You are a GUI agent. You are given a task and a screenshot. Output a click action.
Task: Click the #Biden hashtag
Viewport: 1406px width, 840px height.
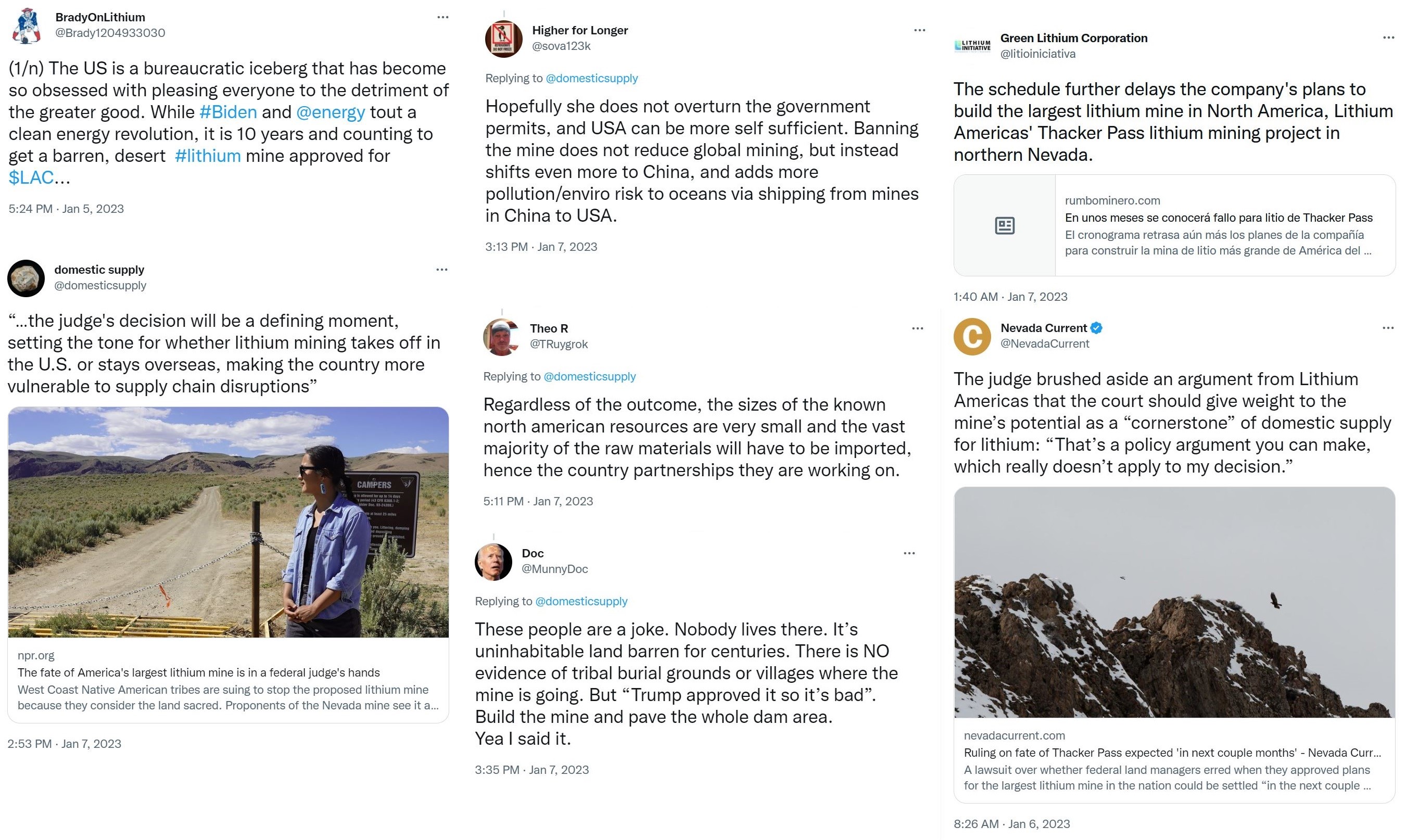point(228,112)
